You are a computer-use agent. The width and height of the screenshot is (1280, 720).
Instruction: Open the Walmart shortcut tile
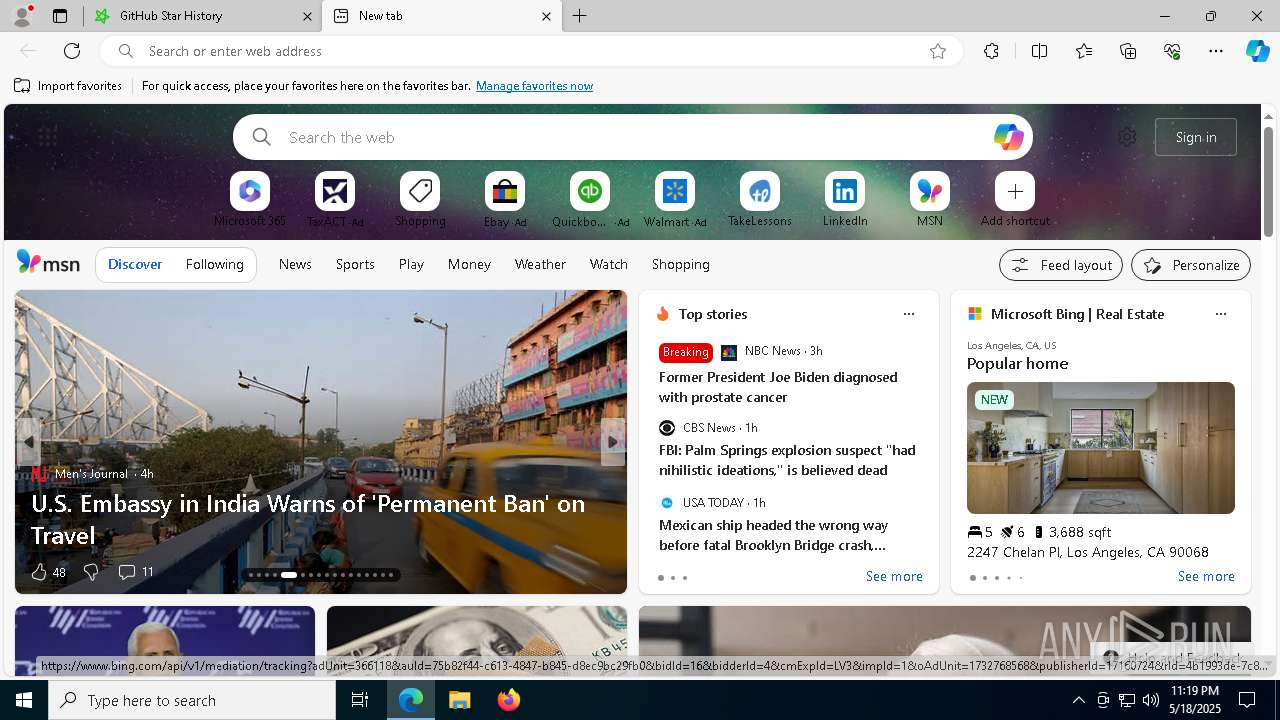675,191
